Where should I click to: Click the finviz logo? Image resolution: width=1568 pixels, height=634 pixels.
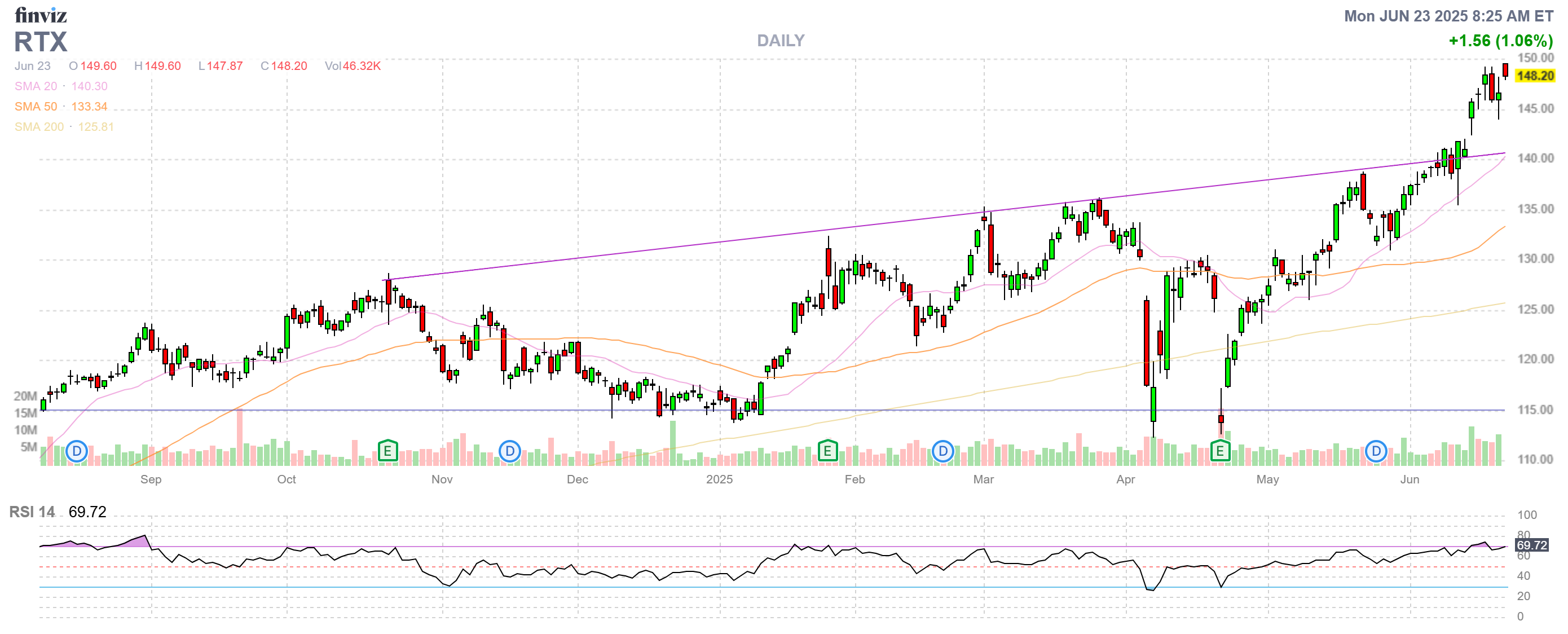(40, 15)
